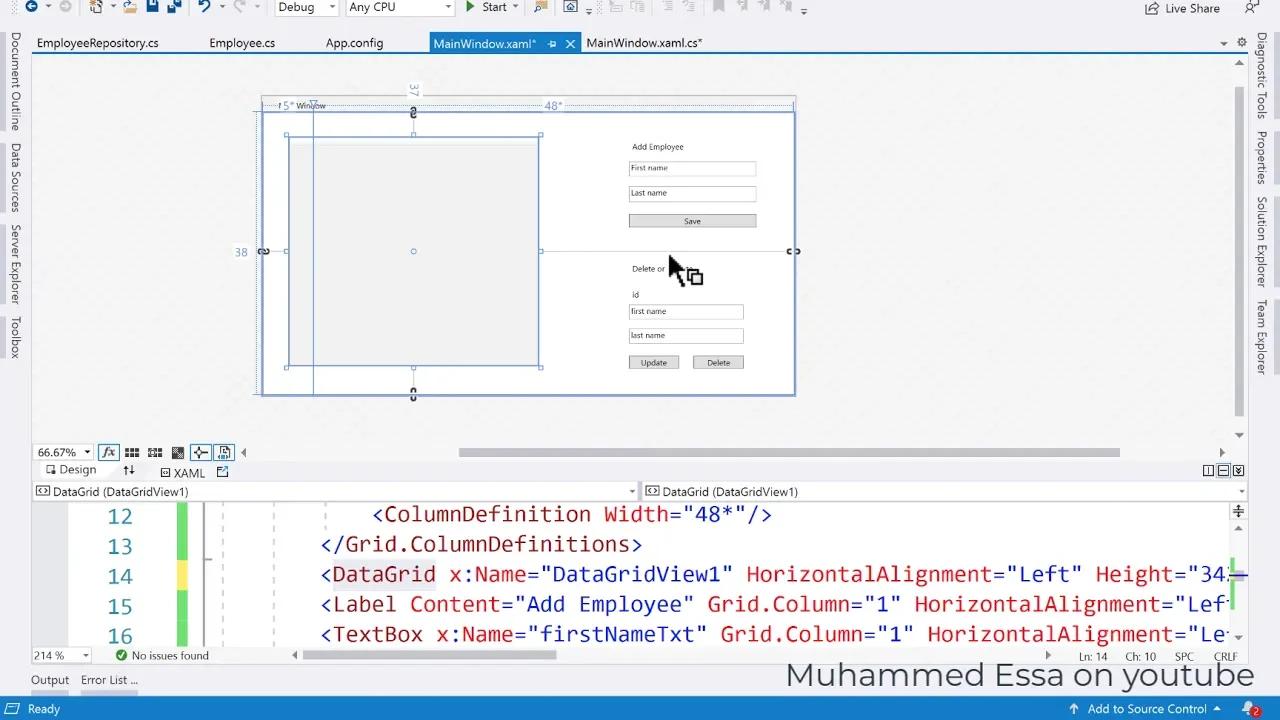Save the current file via toolbar
The width and height of the screenshot is (1280, 720).
pos(152,8)
